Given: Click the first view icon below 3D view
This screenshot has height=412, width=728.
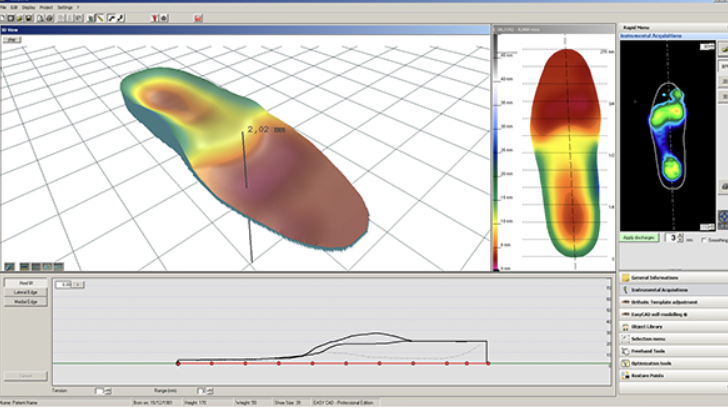Looking at the screenshot, I should 9,267.
